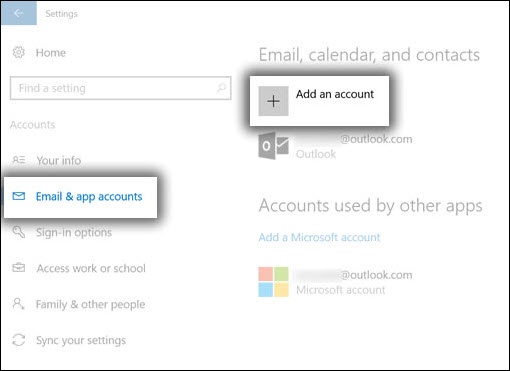Open Sign-in options page
The width and height of the screenshot is (510, 371).
click(x=74, y=232)
